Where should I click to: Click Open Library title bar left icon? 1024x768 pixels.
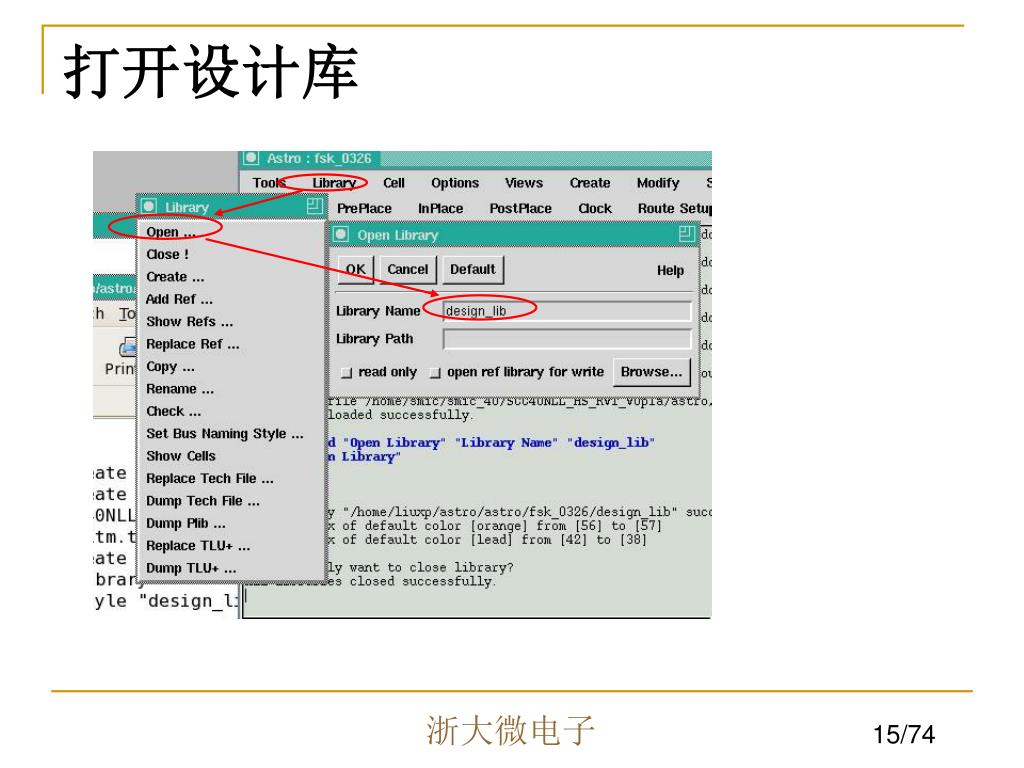[340, 234]
